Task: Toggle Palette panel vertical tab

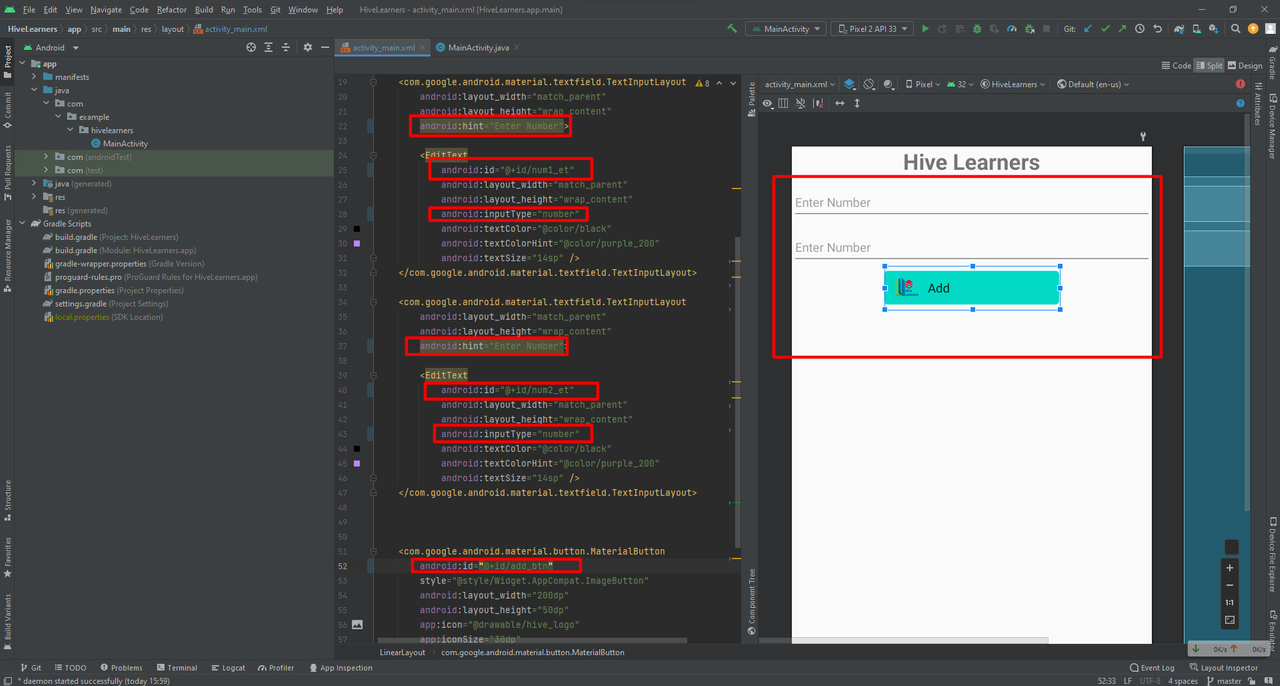Action: pyautogui.click(x=751, y=100)
